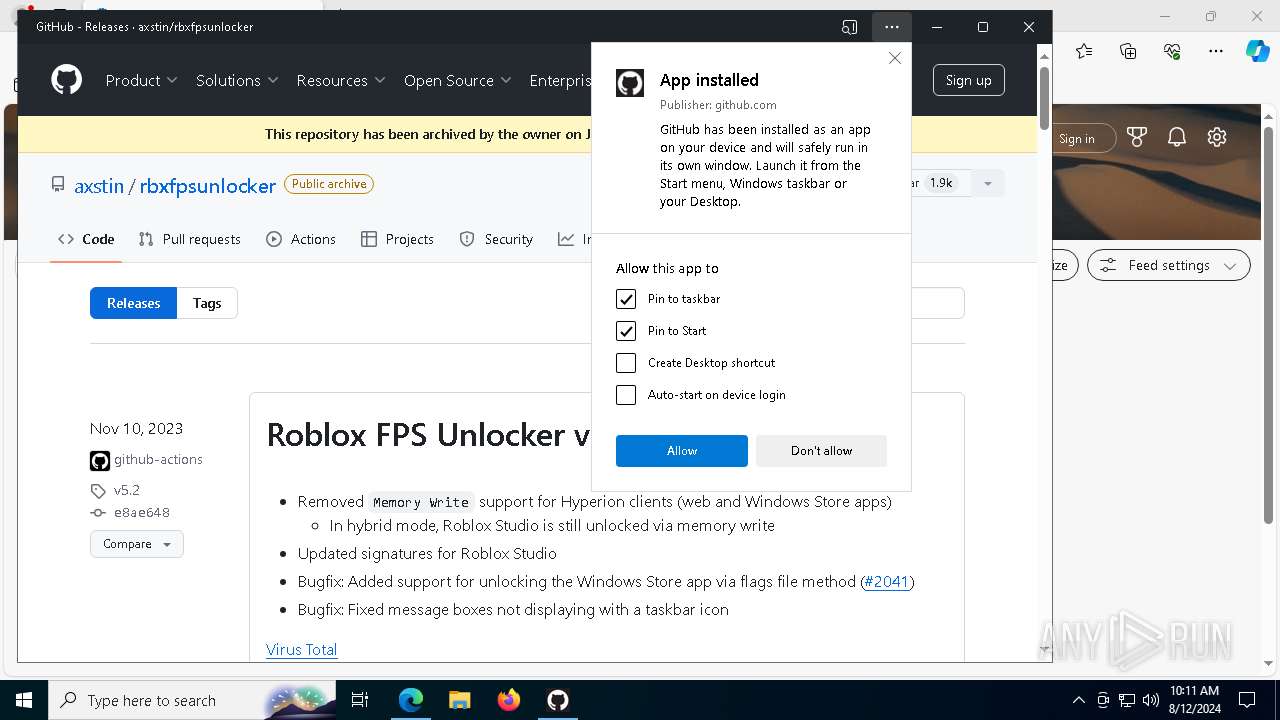The width and height of the screenshot is (1280, 720).
Task: Click the Allow button
Action: 682,451
